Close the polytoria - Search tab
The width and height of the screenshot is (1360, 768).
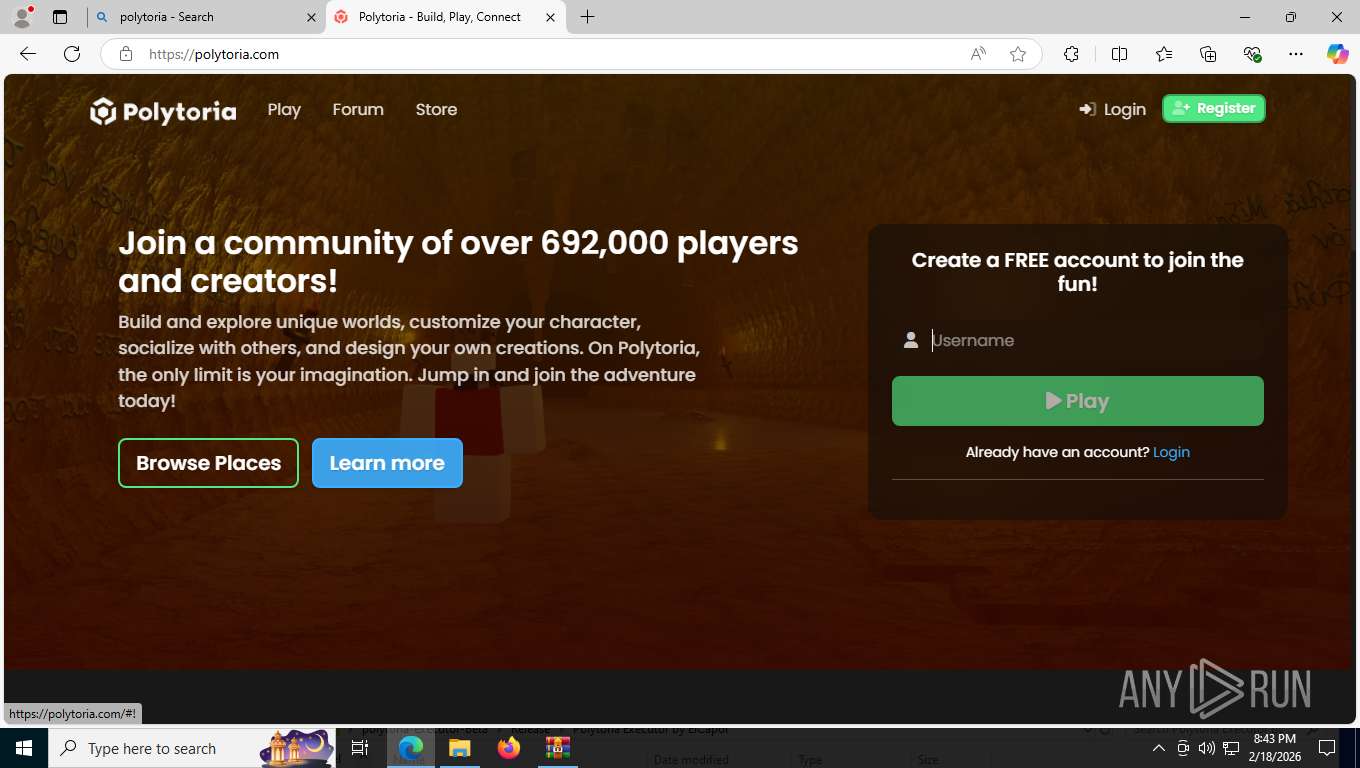click(x=311, y=17)
